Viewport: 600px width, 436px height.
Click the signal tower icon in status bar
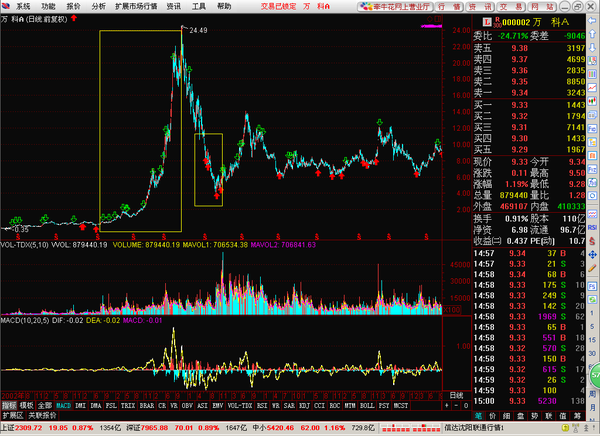[574, 428]
